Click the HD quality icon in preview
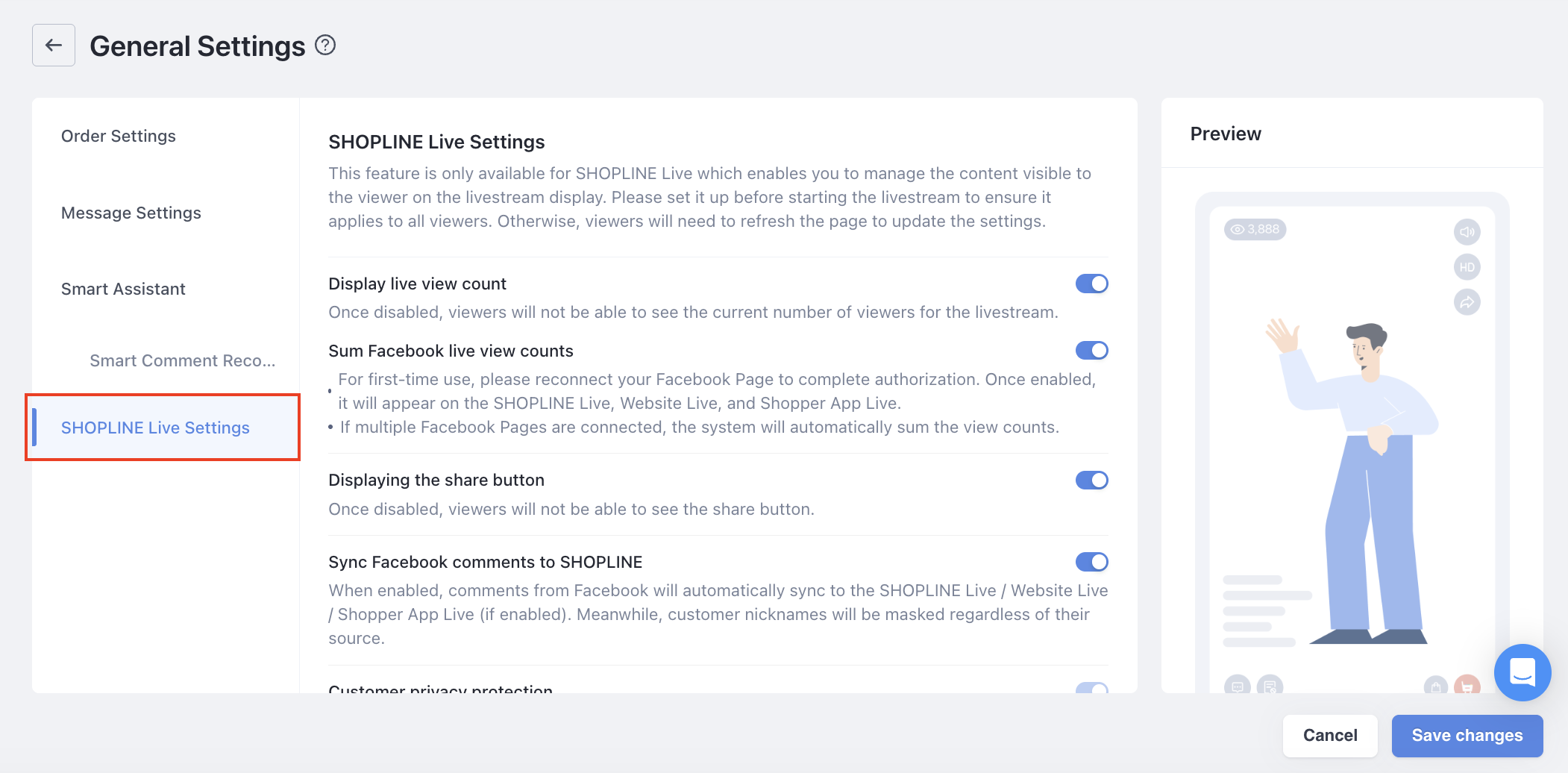Screen dimensions: 1568x773 (1467, 267)
